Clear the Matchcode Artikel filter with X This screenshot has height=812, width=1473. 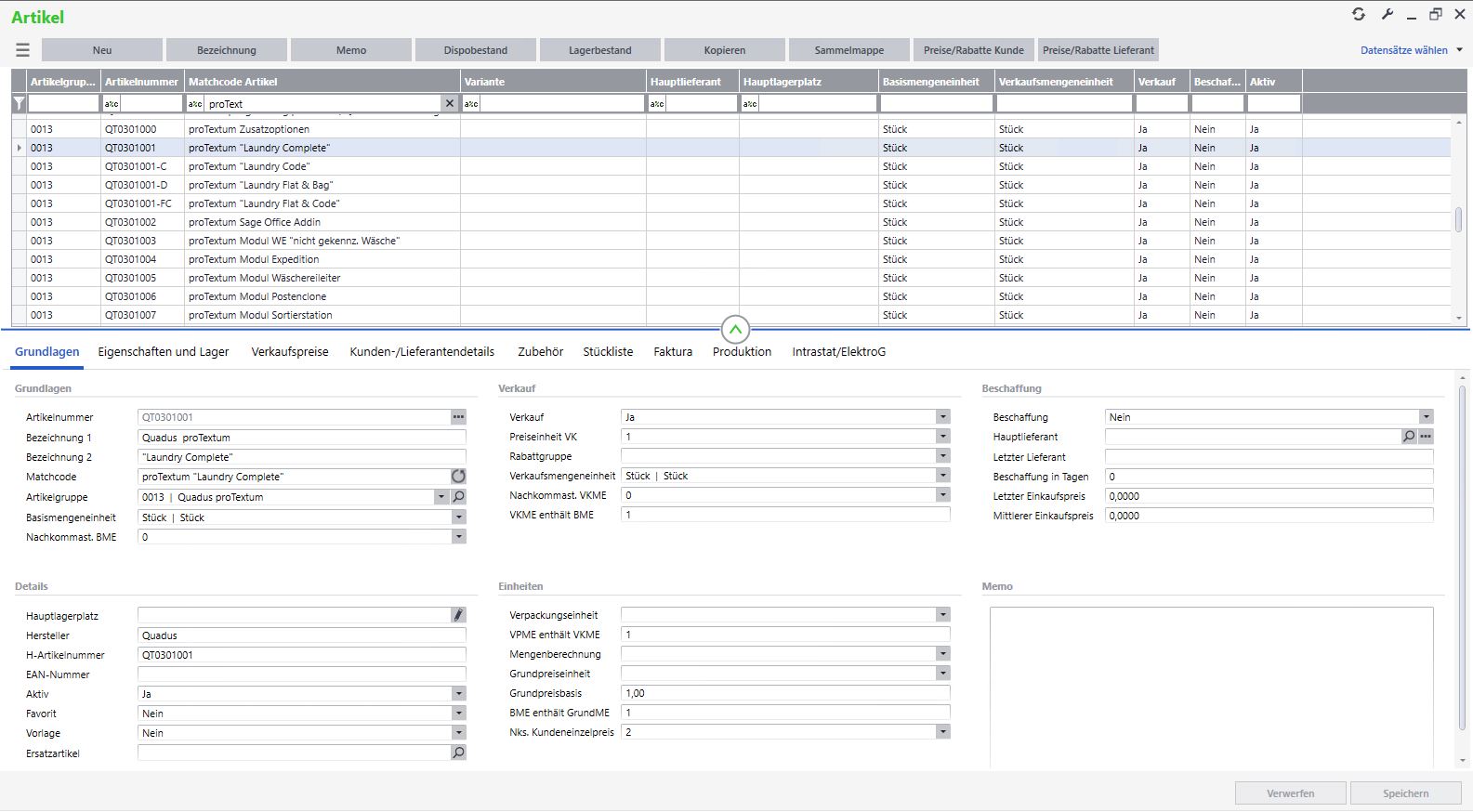click(450, 104)
